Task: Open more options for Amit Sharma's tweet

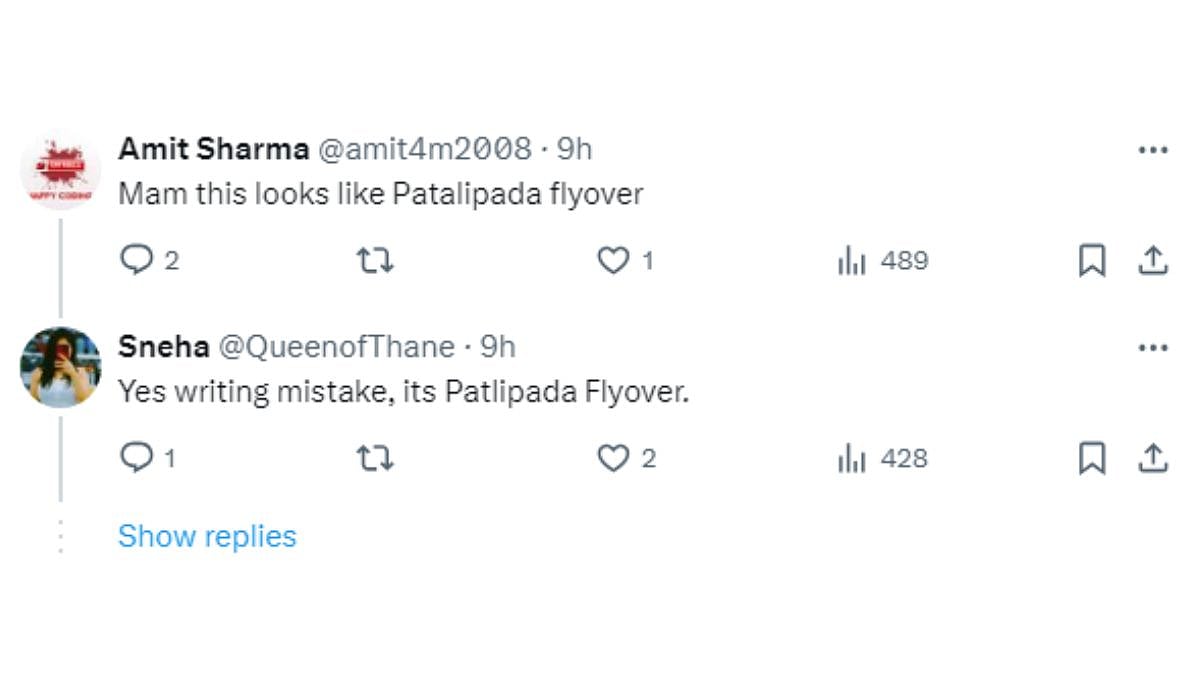Action: tap(1153, 150)
